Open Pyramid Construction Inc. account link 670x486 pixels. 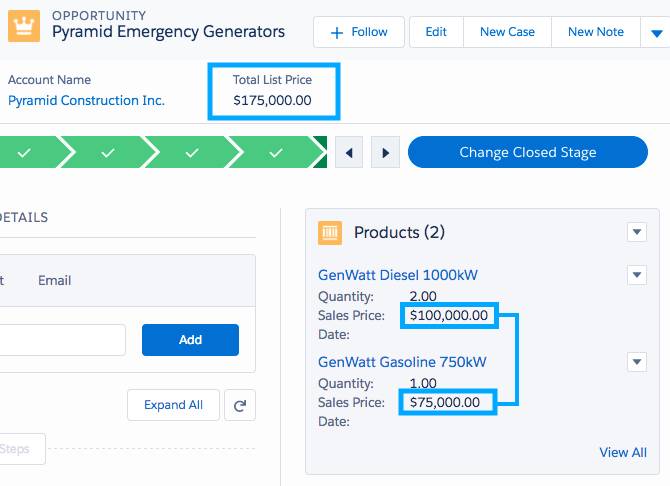[86, 100]
